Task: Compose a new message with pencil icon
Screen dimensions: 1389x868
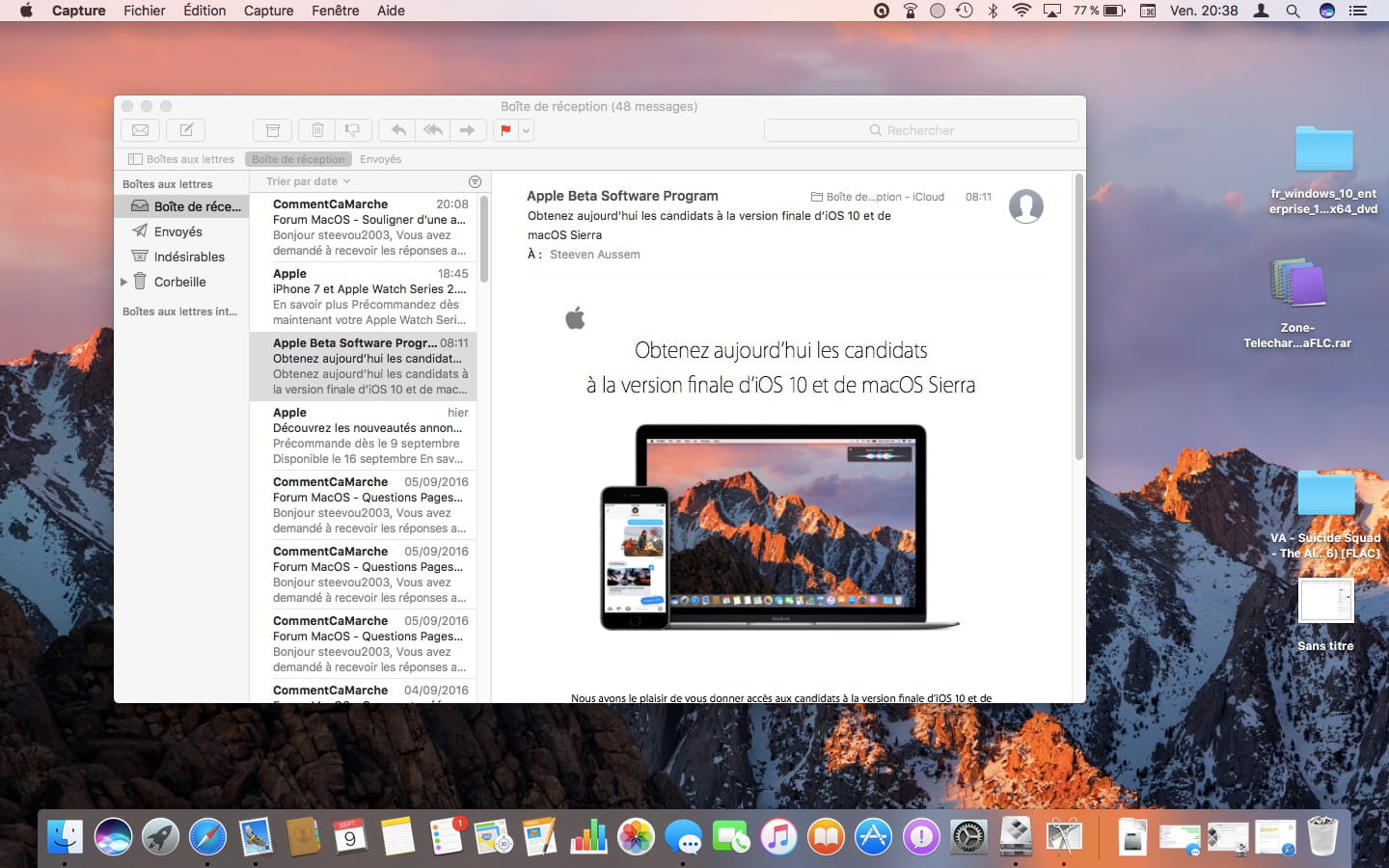Action: point(186,130)
